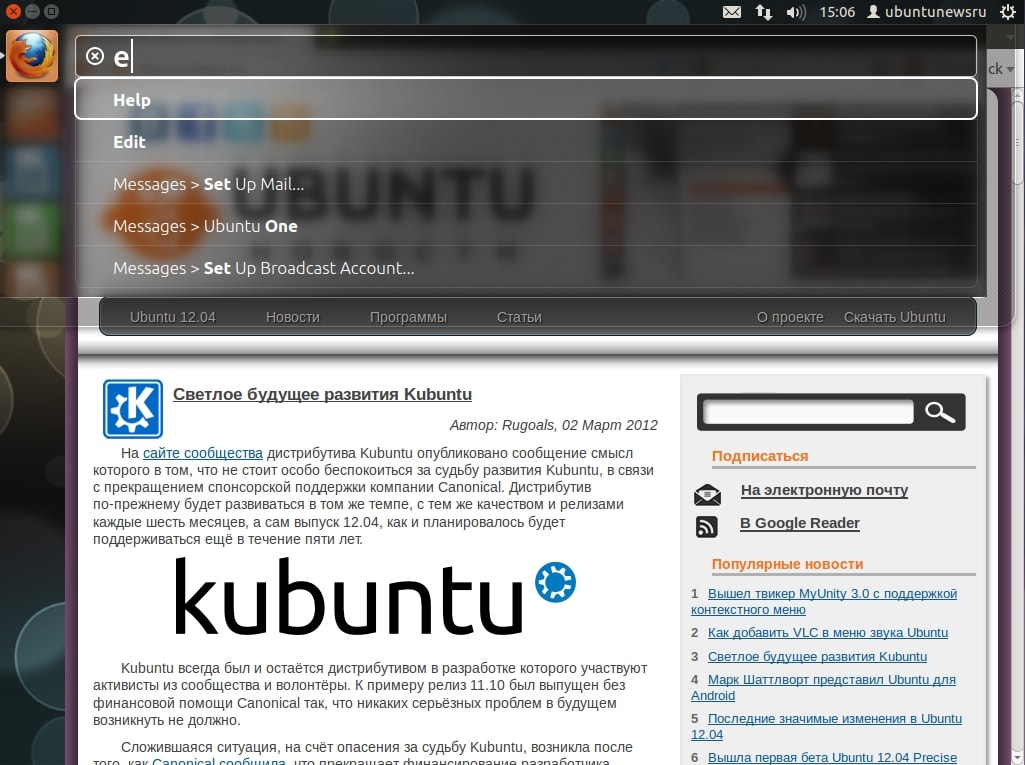1025x765 pixels.
Task: Click the window minimize button
Action: [32, 11]
